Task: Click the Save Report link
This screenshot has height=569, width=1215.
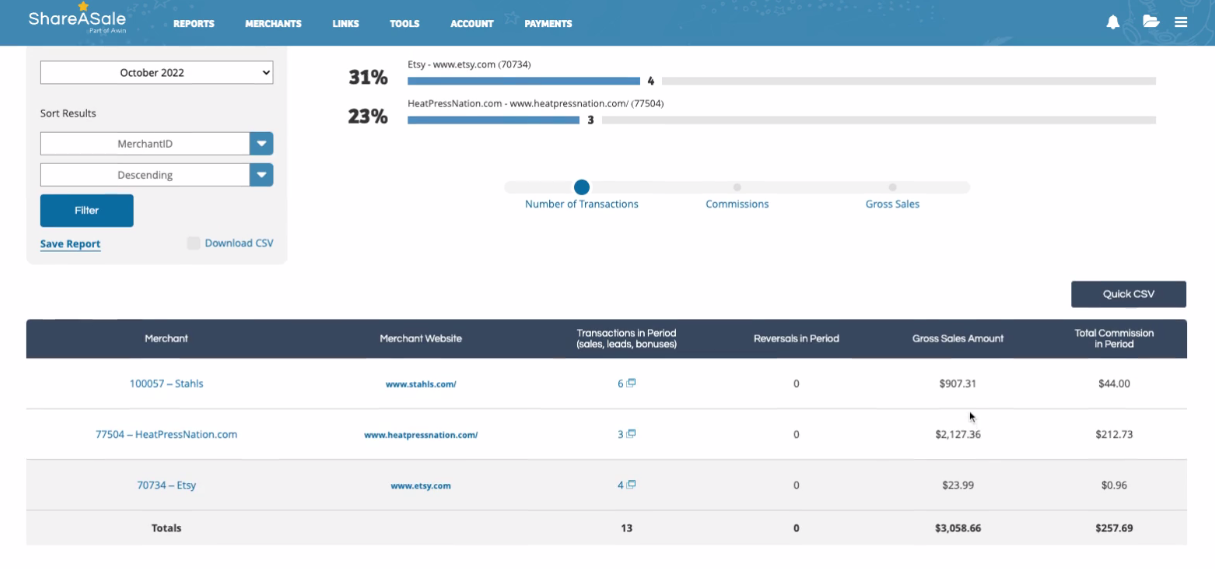Action: tap(70, 244)
